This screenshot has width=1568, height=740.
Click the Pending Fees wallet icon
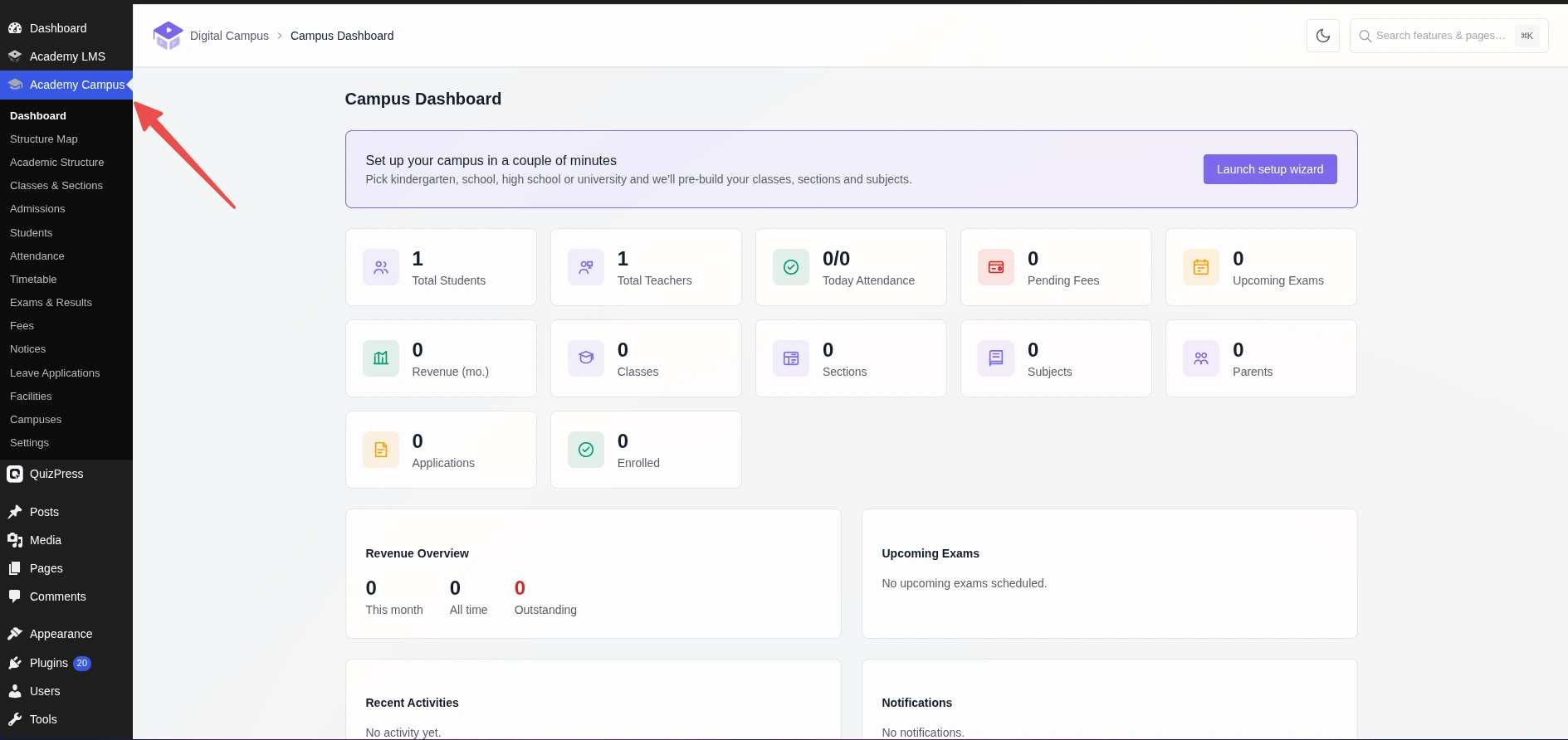(996, 267)
